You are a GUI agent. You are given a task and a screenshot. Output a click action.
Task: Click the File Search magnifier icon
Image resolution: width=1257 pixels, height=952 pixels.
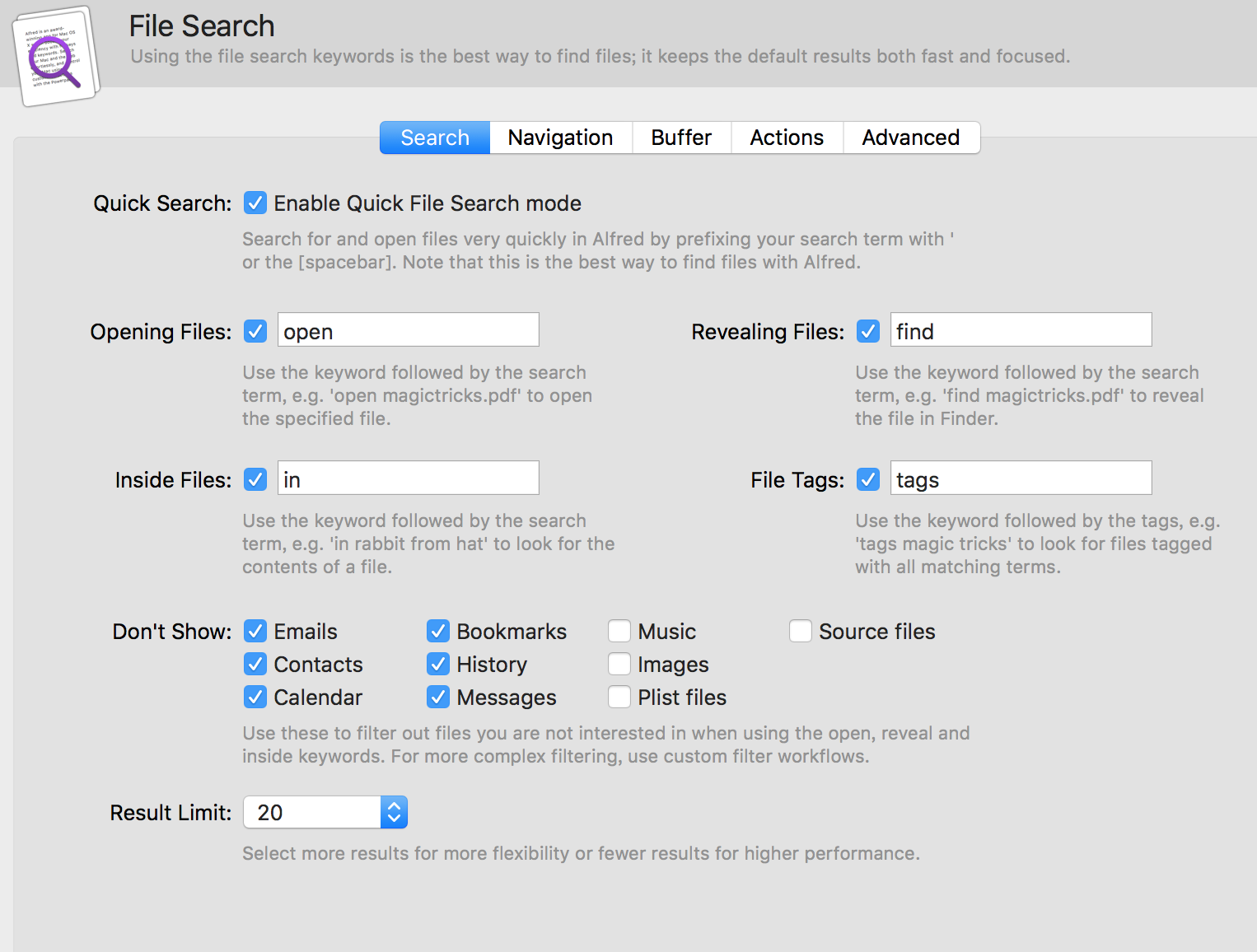55,58
